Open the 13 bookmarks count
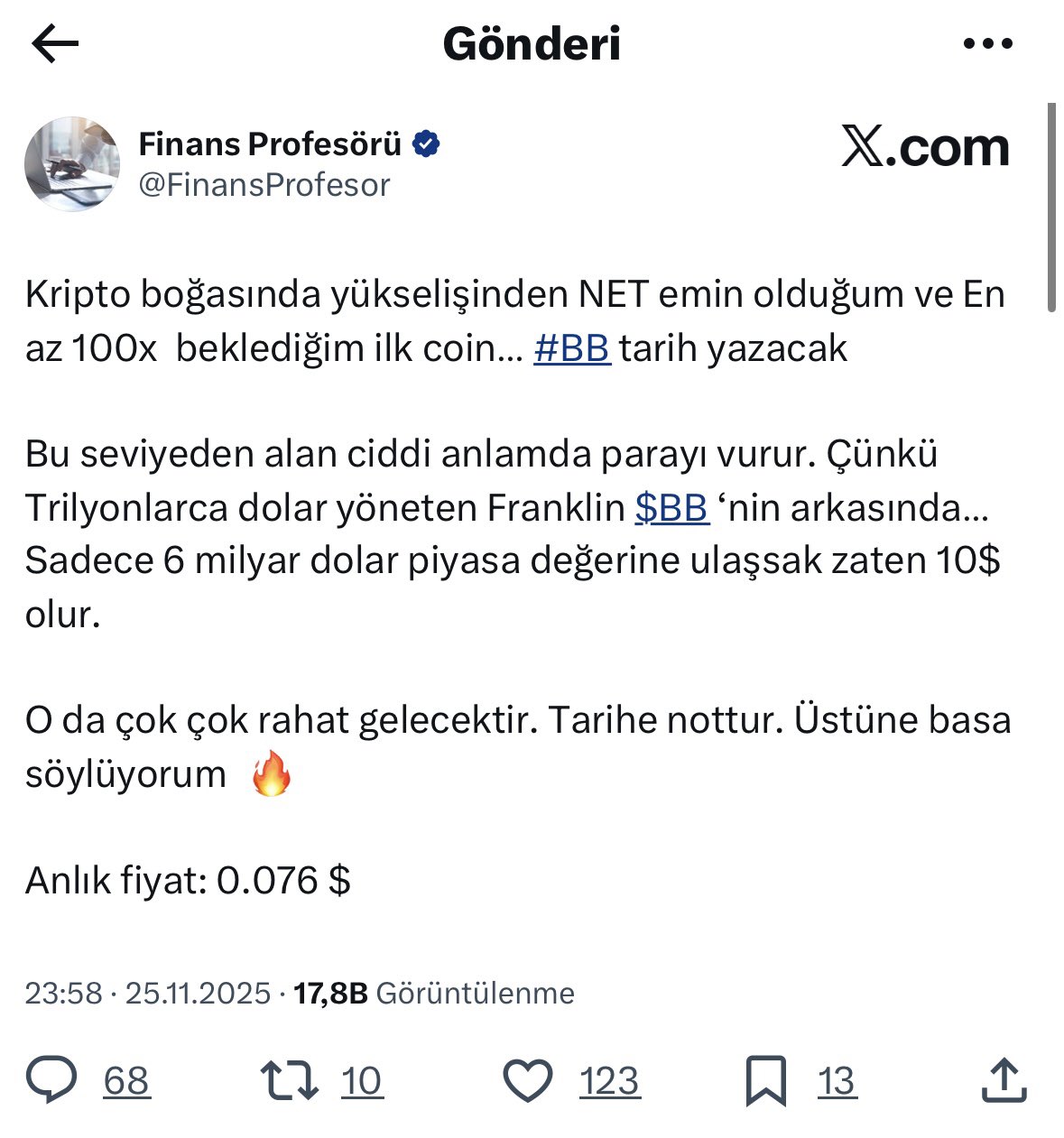The image size is (1064, 1138). (x=837, y=1081)
